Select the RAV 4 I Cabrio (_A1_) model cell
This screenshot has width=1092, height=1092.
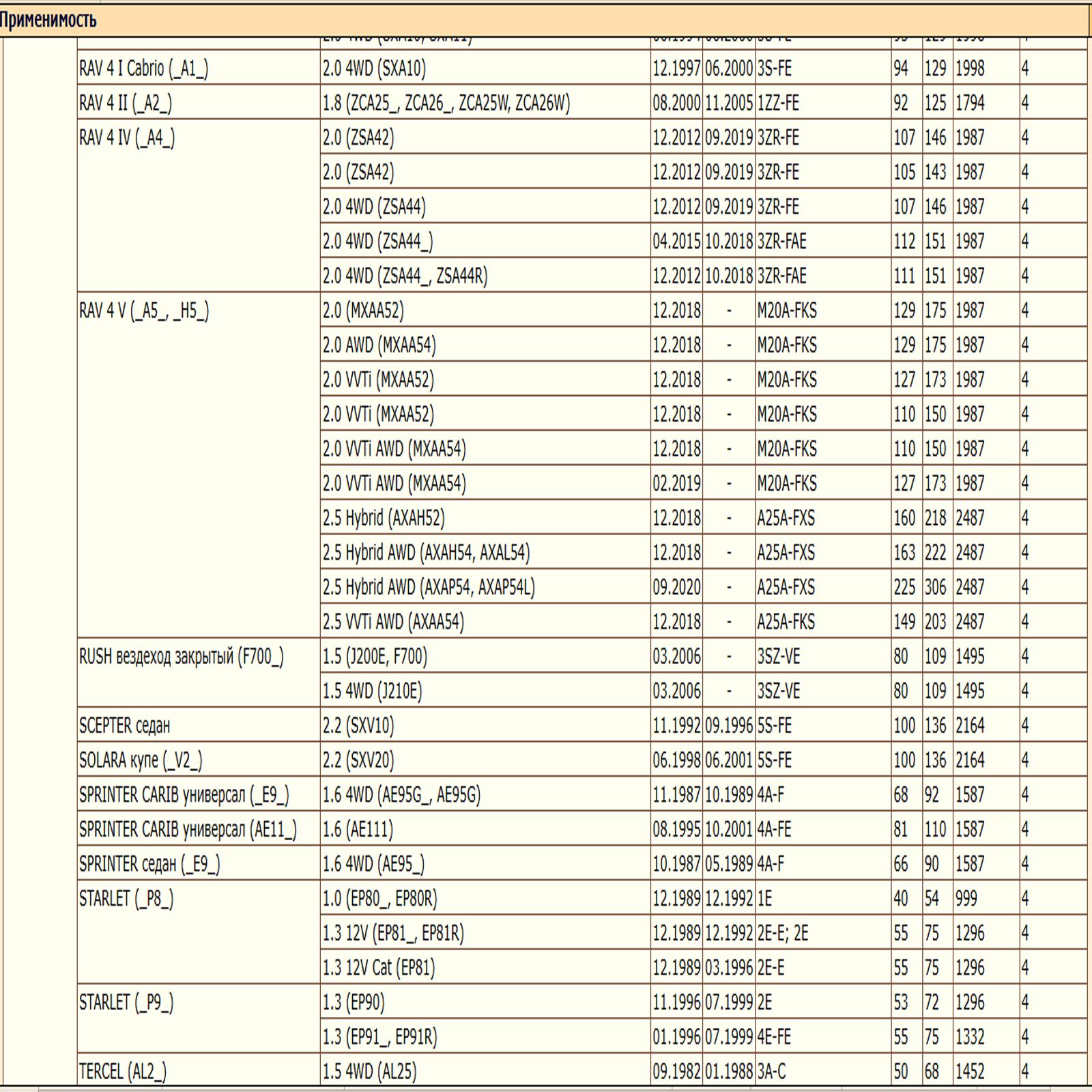click(x=143, y=68)
